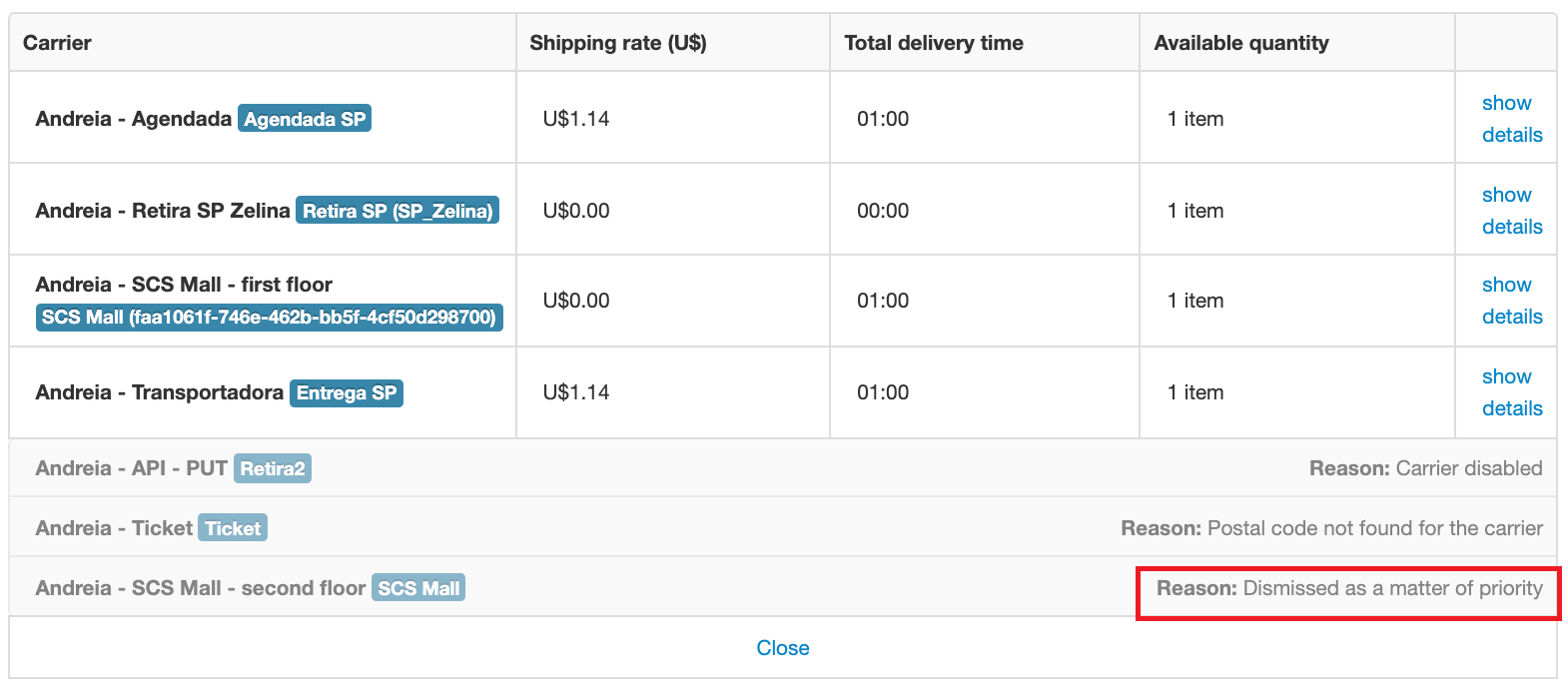1568x689 pixels.
Task: Click the Agendada SP badge
Action: pos(305,119)
